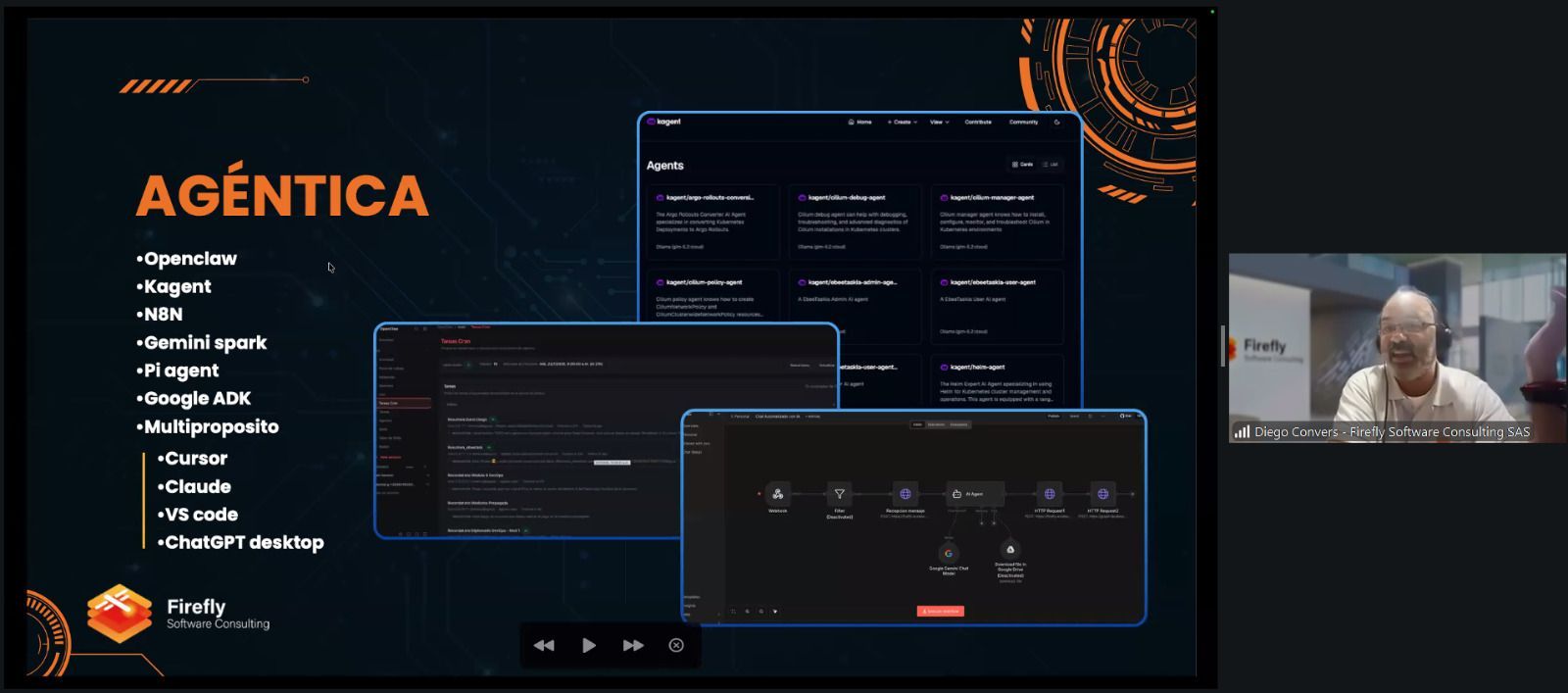This screenshot has width=1568, height=693.
Task: Click the Multiproposito bullet on the slide
Action: click(x=207, y=426)
